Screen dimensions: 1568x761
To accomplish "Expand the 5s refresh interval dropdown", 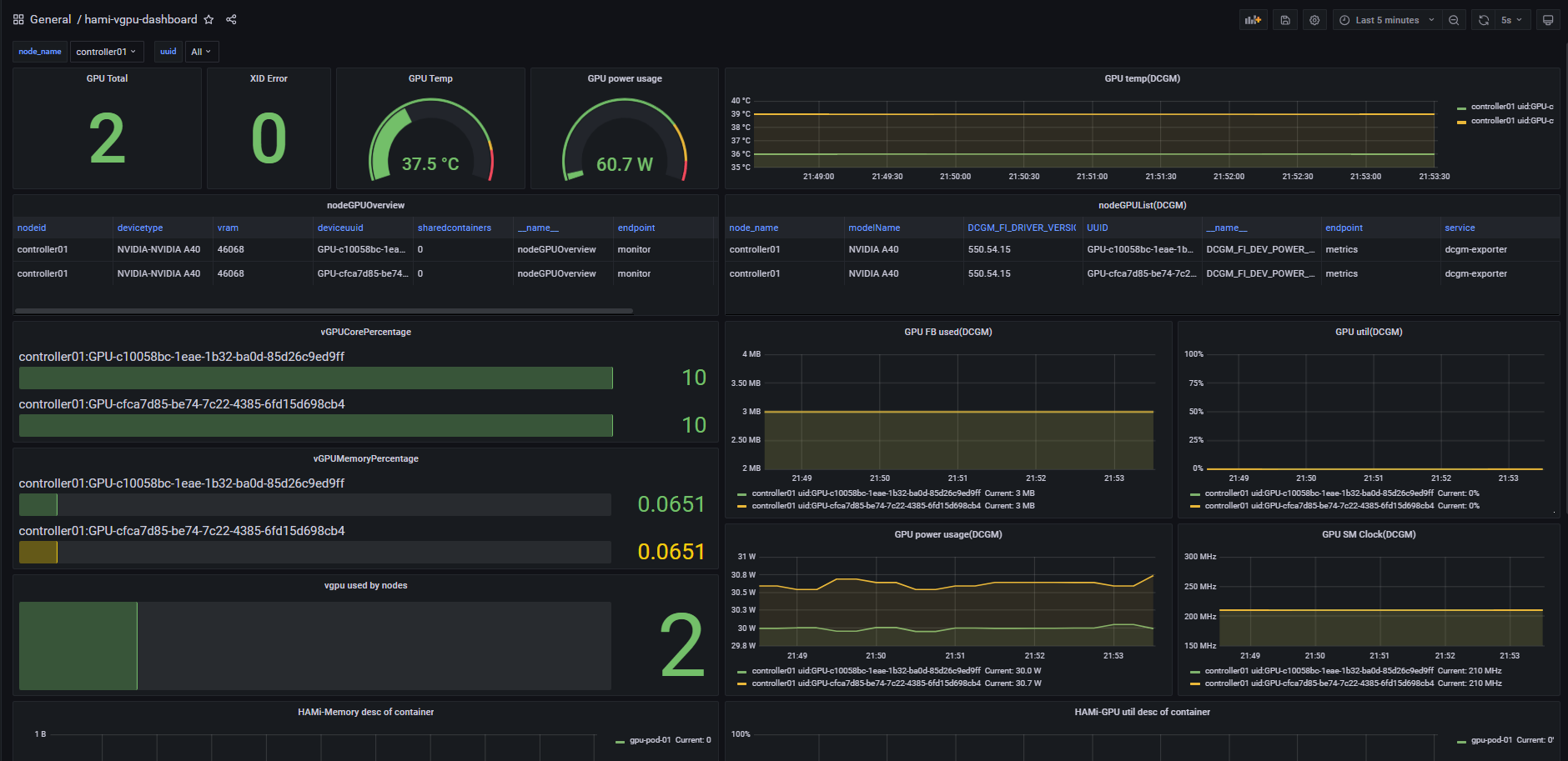I will (1511, 20).
